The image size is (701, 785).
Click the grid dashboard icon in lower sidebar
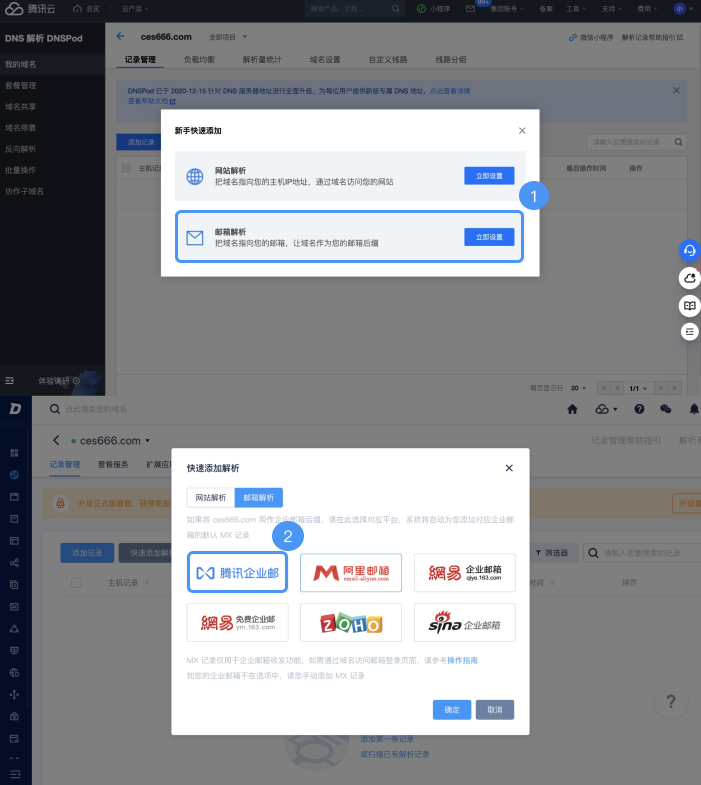pos(15,453)
